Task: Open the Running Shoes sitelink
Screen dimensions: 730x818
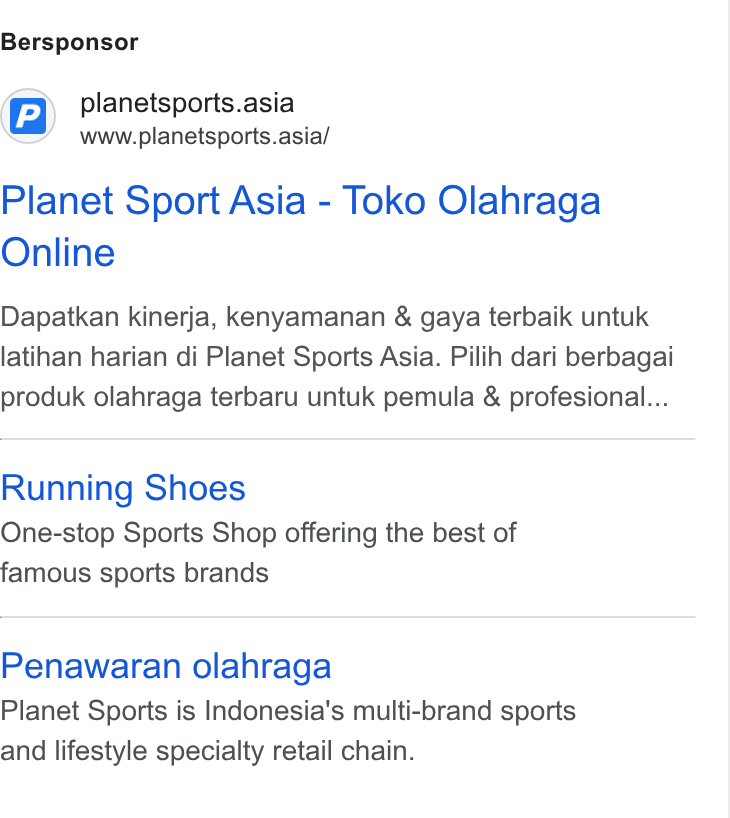Action: (x=123, y=489)
